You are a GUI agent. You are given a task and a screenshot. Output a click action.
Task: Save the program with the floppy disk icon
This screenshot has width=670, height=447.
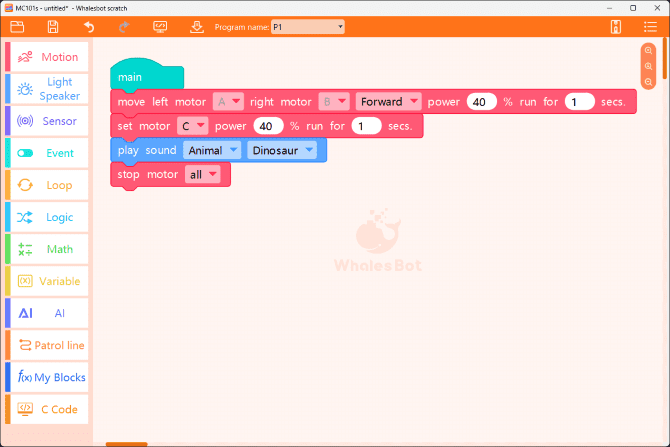tap(53, 27)
